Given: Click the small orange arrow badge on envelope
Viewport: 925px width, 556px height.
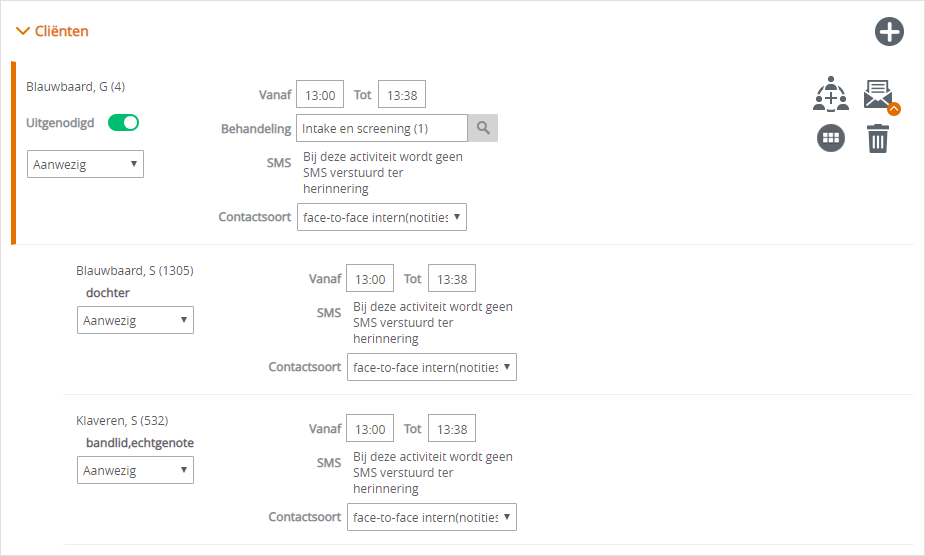Looking at the screenshot, I should 894,109.
